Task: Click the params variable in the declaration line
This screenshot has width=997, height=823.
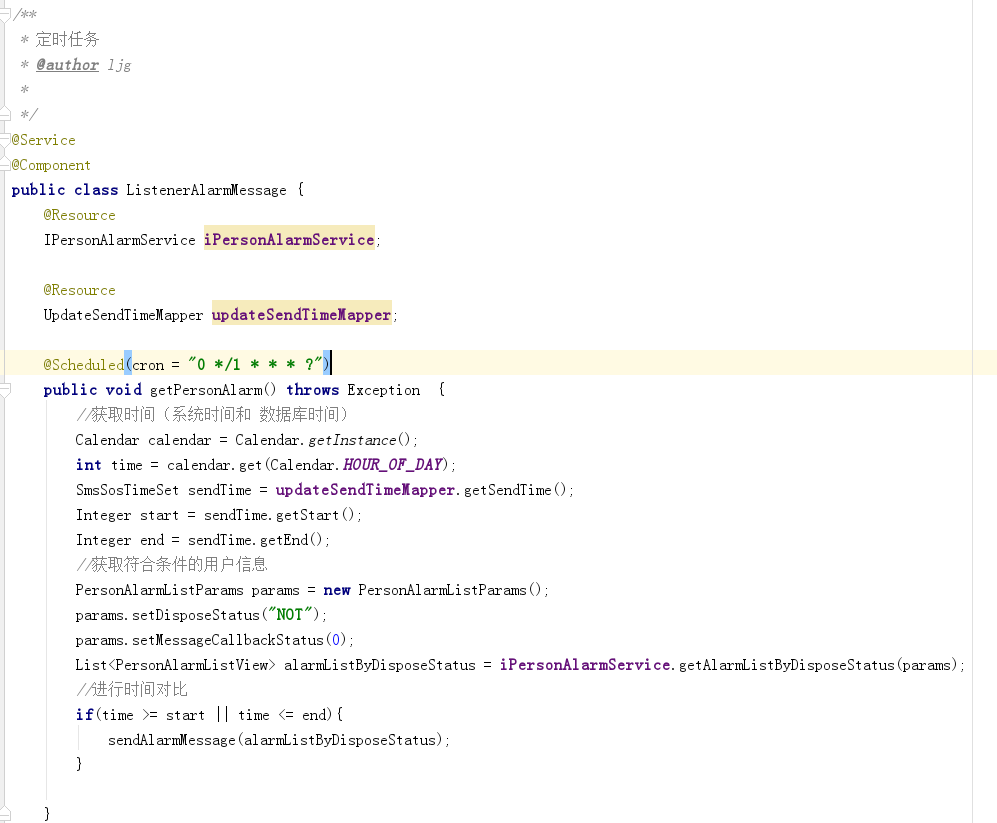Action: tap(275, 590)
